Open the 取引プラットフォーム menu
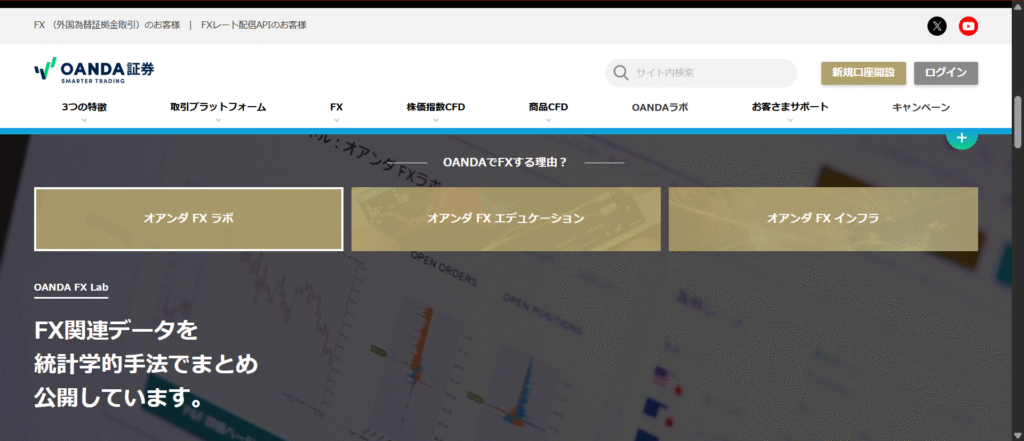The width and height of the screenshot is (1024, 441). point(218,107)
